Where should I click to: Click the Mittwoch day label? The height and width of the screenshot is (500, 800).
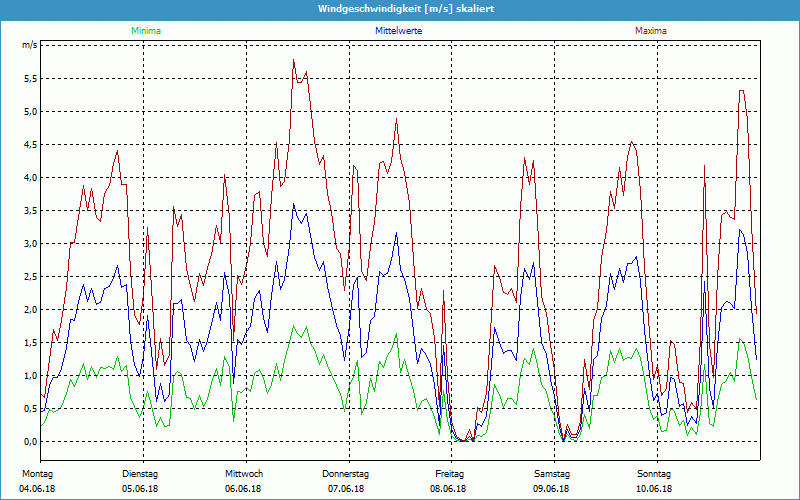coord(244,474)
